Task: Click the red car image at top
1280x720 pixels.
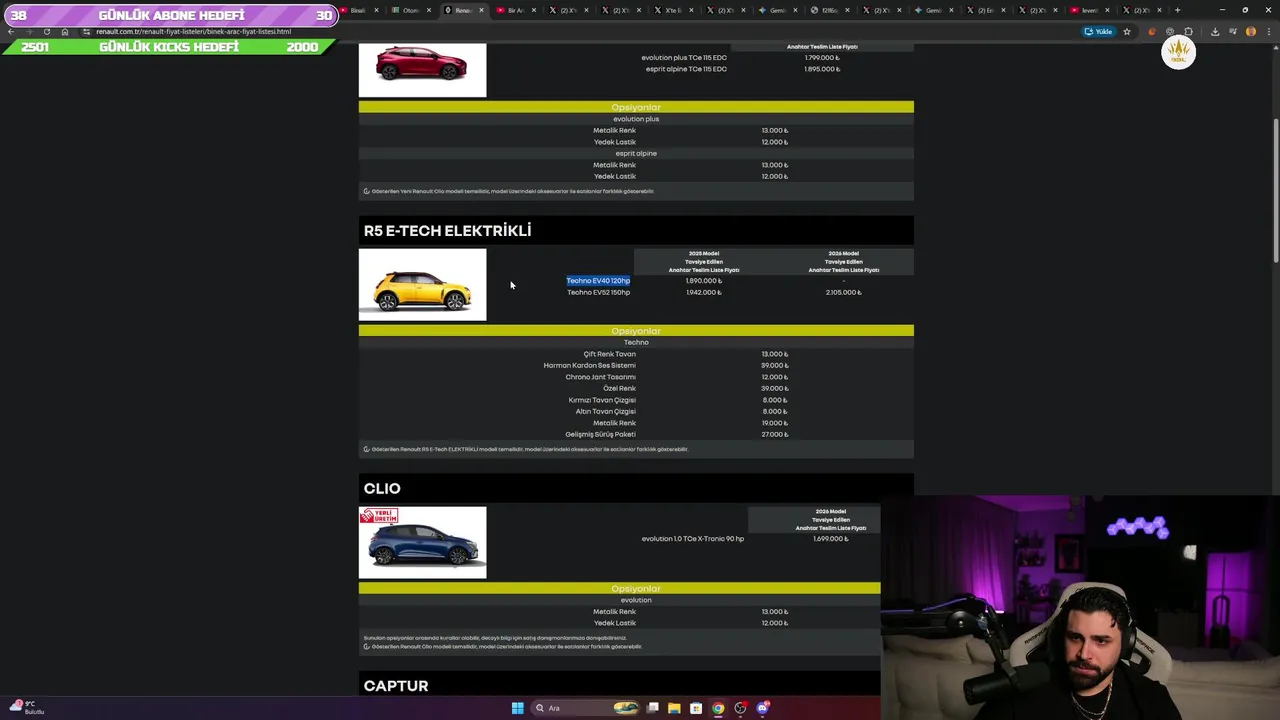Action: coord(422,69)
